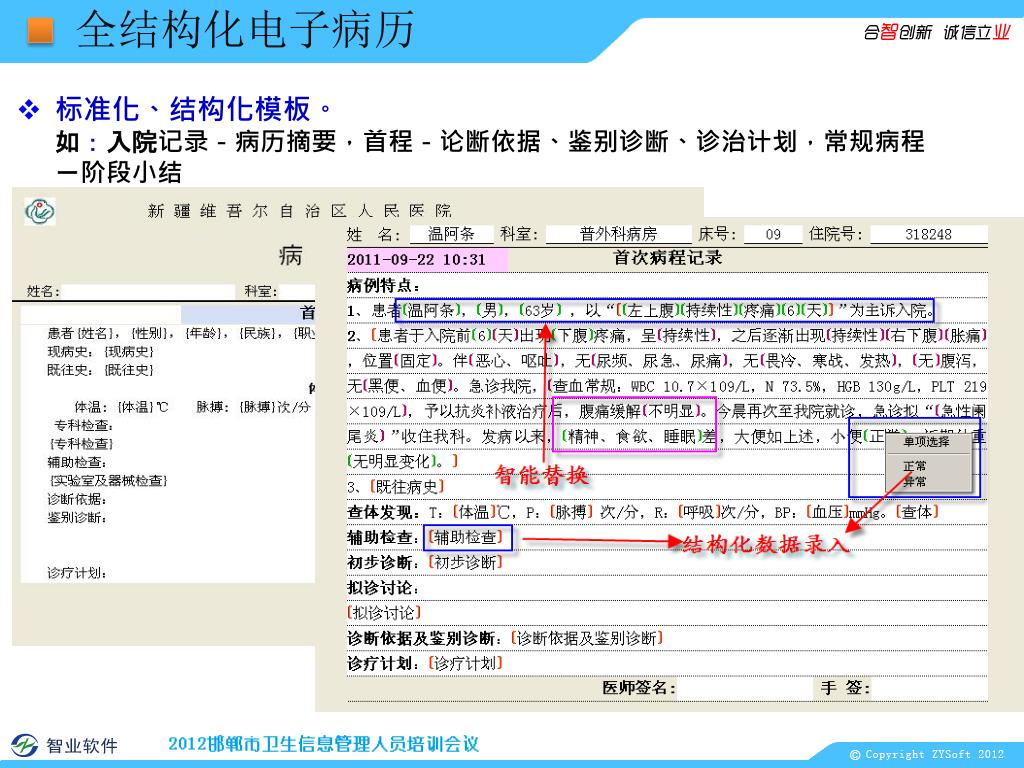Click the 病例特点 section label
This screenshot has width=1024, height=768.
[383, 285]
